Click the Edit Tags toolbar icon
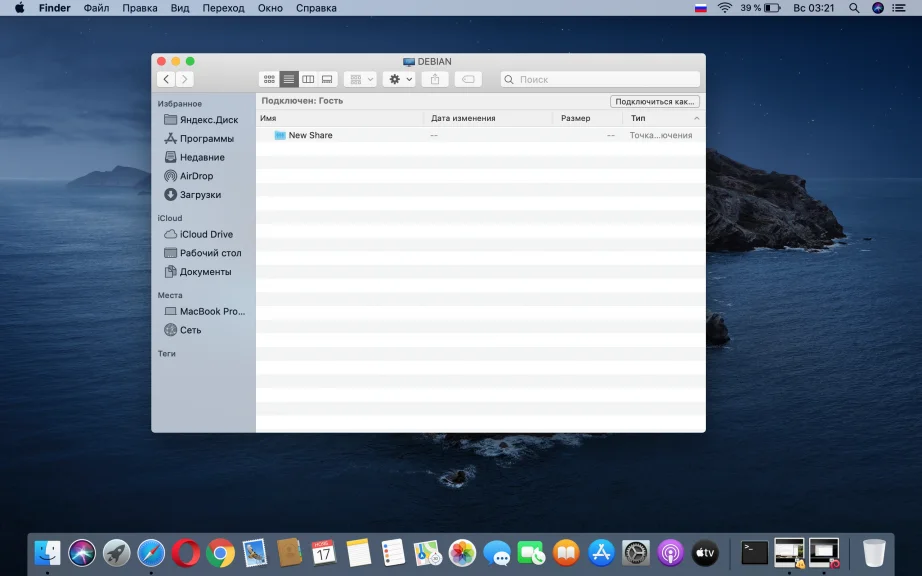This screenshot has height=576, width=922. (x=468, y=79)
